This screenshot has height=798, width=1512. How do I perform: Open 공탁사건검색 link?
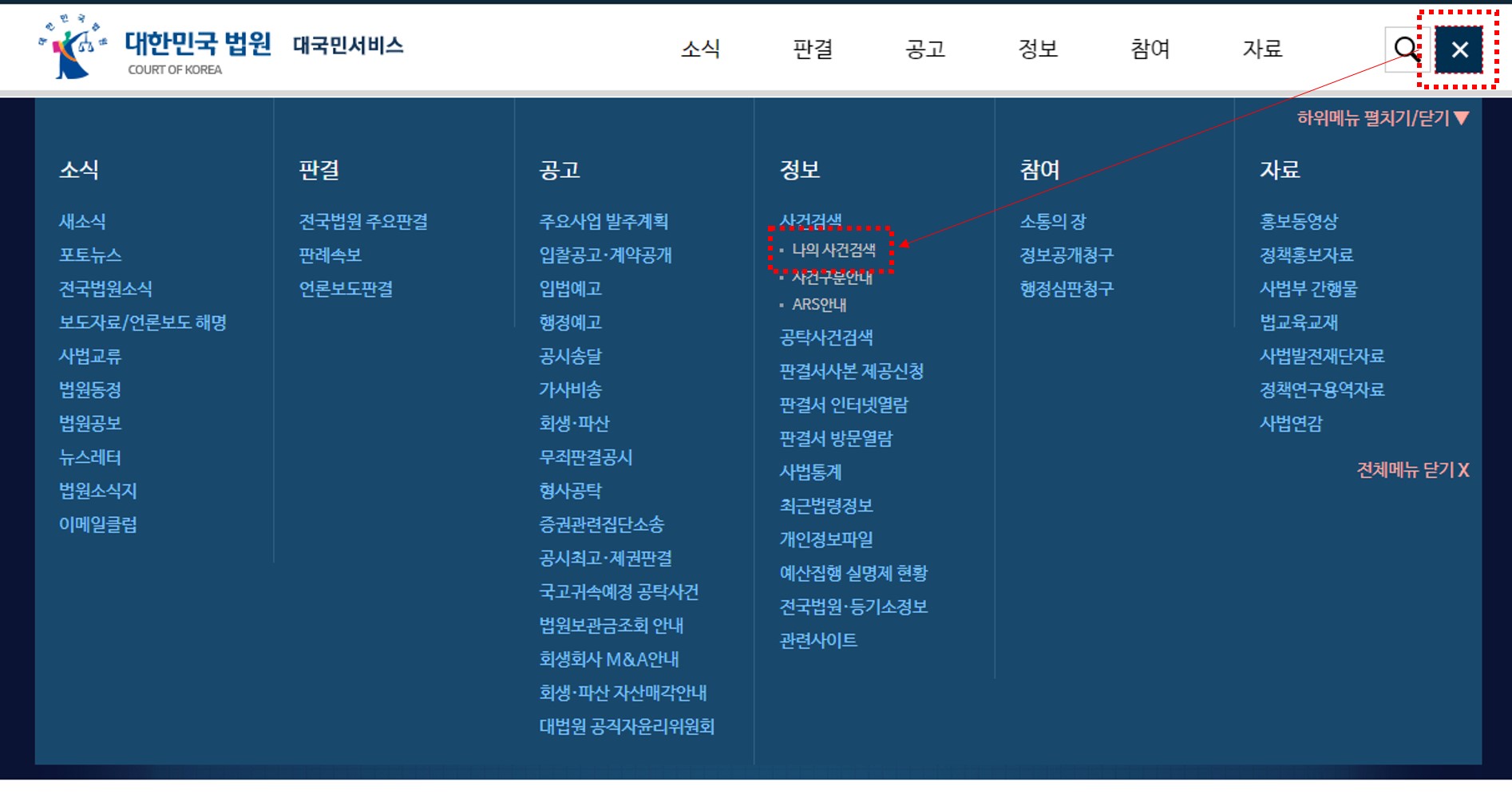pyautogui.click(x=826, y=338)
